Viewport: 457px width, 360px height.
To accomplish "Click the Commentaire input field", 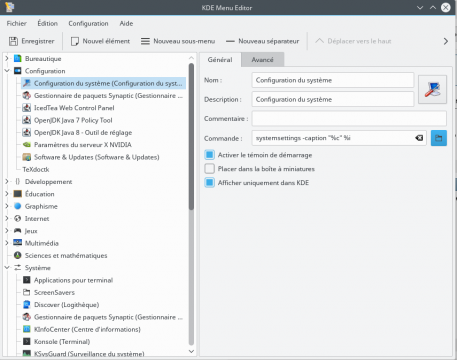I will click(x=349, y=119).
